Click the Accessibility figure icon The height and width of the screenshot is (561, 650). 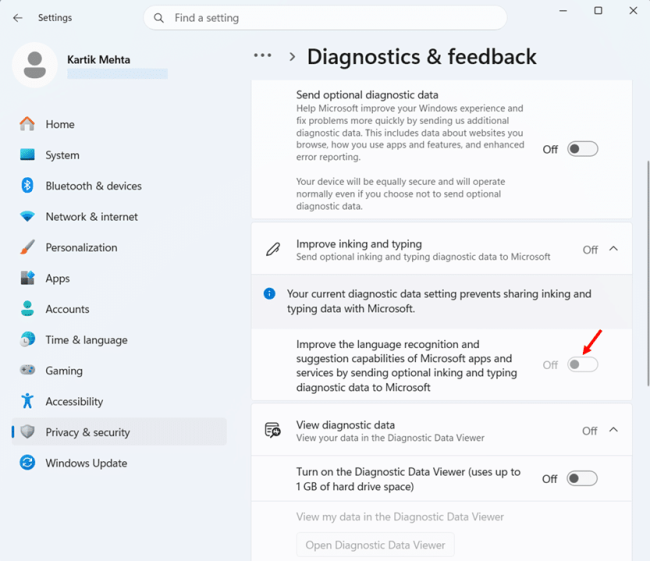point(27,401)
